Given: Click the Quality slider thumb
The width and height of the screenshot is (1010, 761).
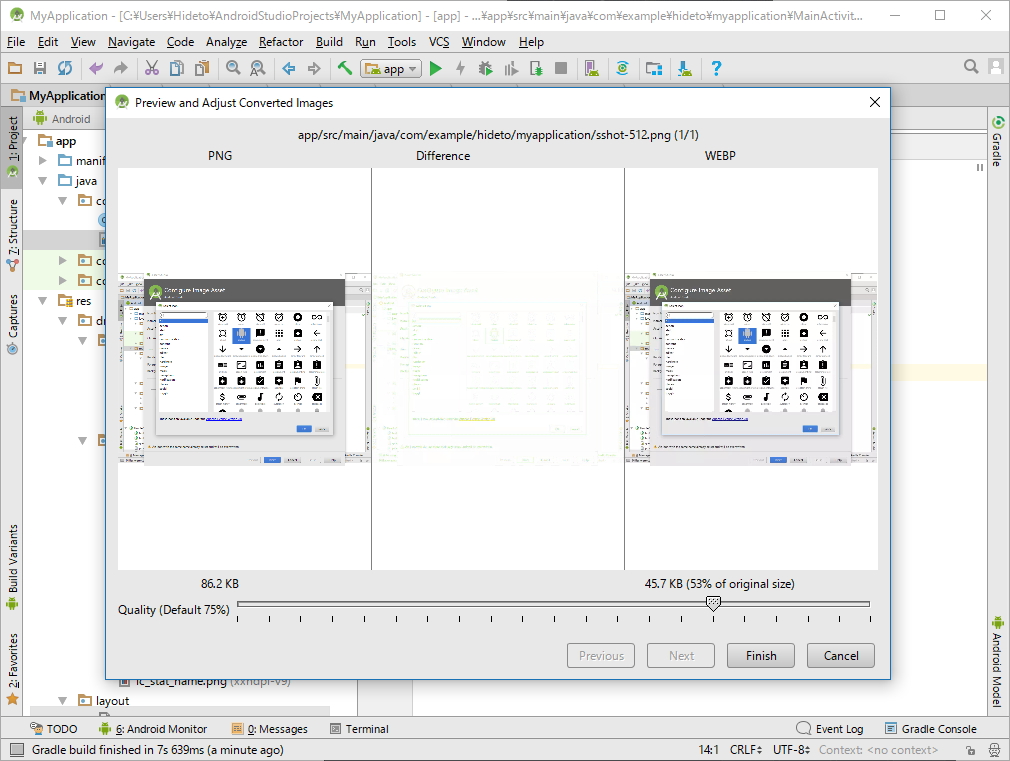Looking at the screenshot, I should coord(713,604).
